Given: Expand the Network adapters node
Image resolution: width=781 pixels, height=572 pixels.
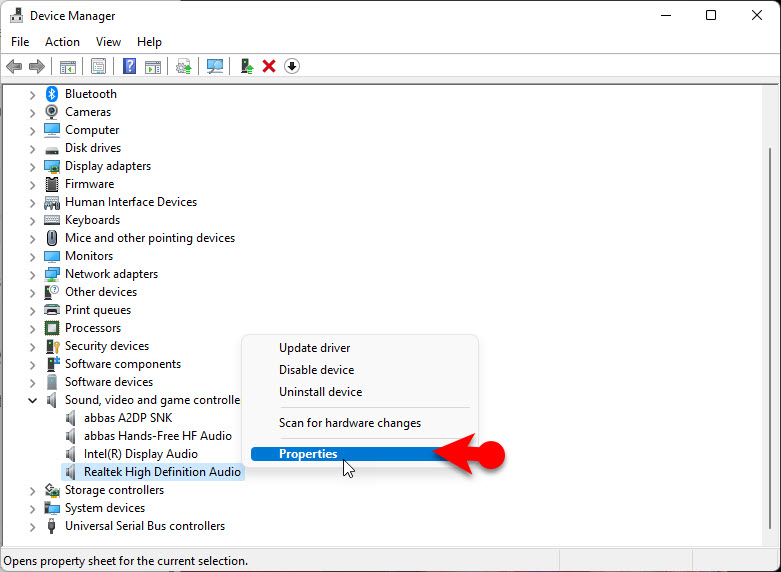Looking at the screenshot, I should [x=32, y=274].
